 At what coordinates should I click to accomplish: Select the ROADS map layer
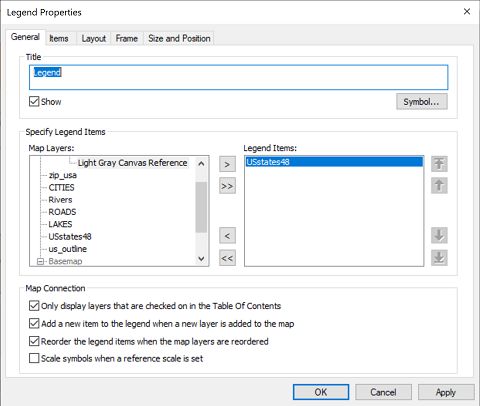tap(62, 212)
